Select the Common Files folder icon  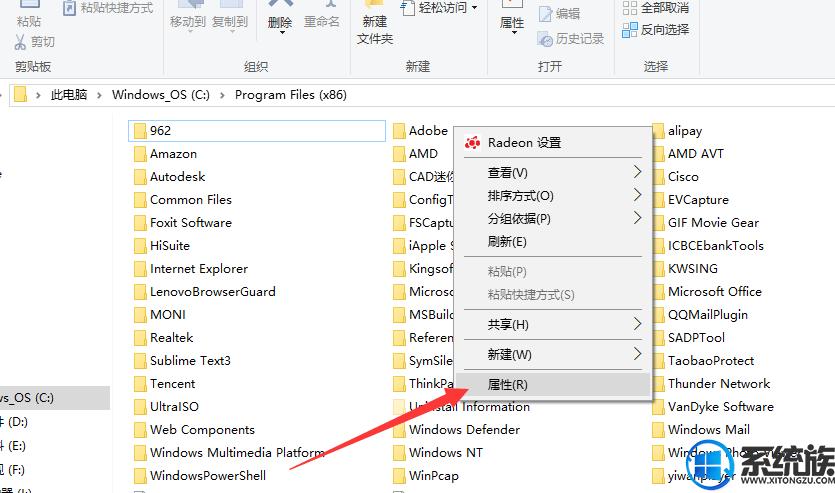click(x=140, y=200)
